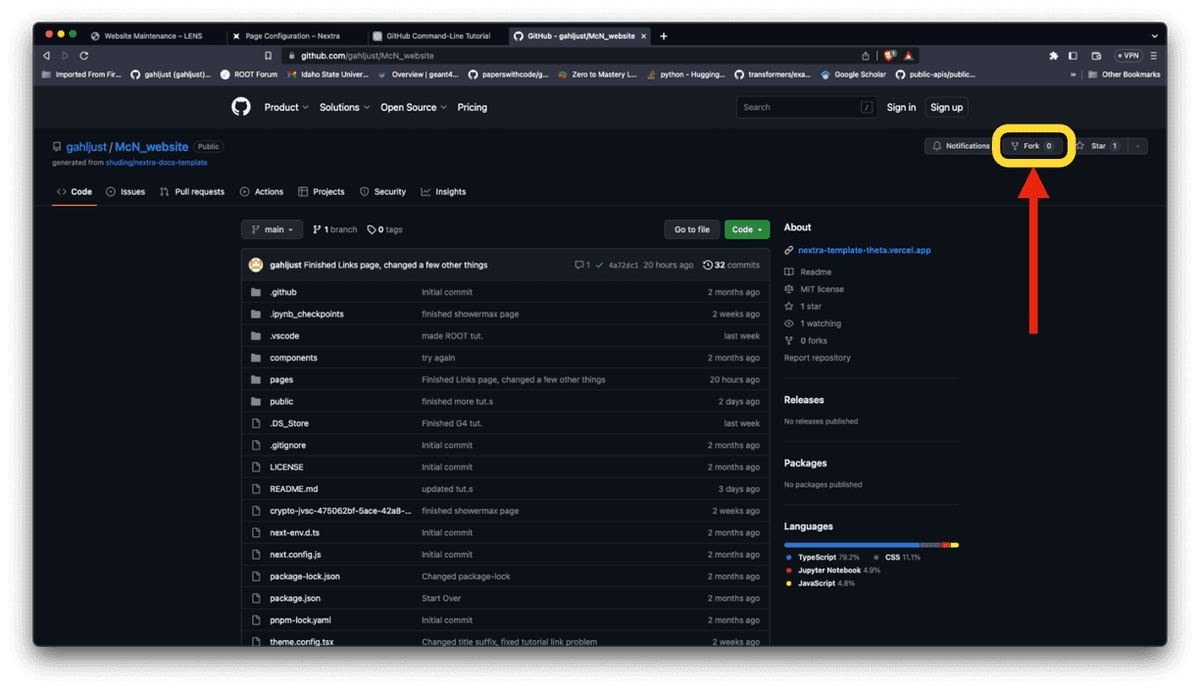Click the link icon beside vercel URL

[789, 250]
